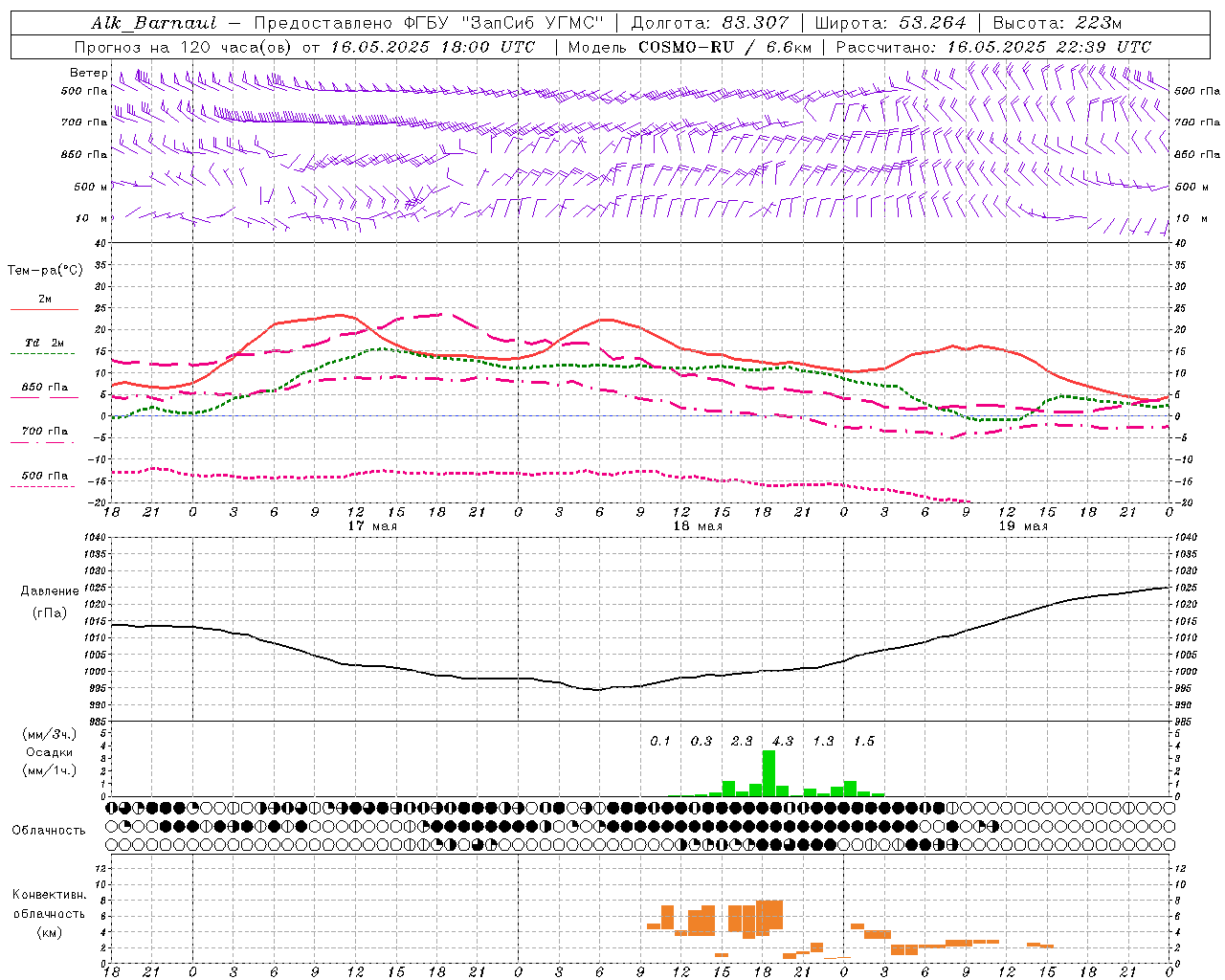Click the Тем-ра(°C) panel label
This screenshot has height=980, width=1225.
[45, 271]
